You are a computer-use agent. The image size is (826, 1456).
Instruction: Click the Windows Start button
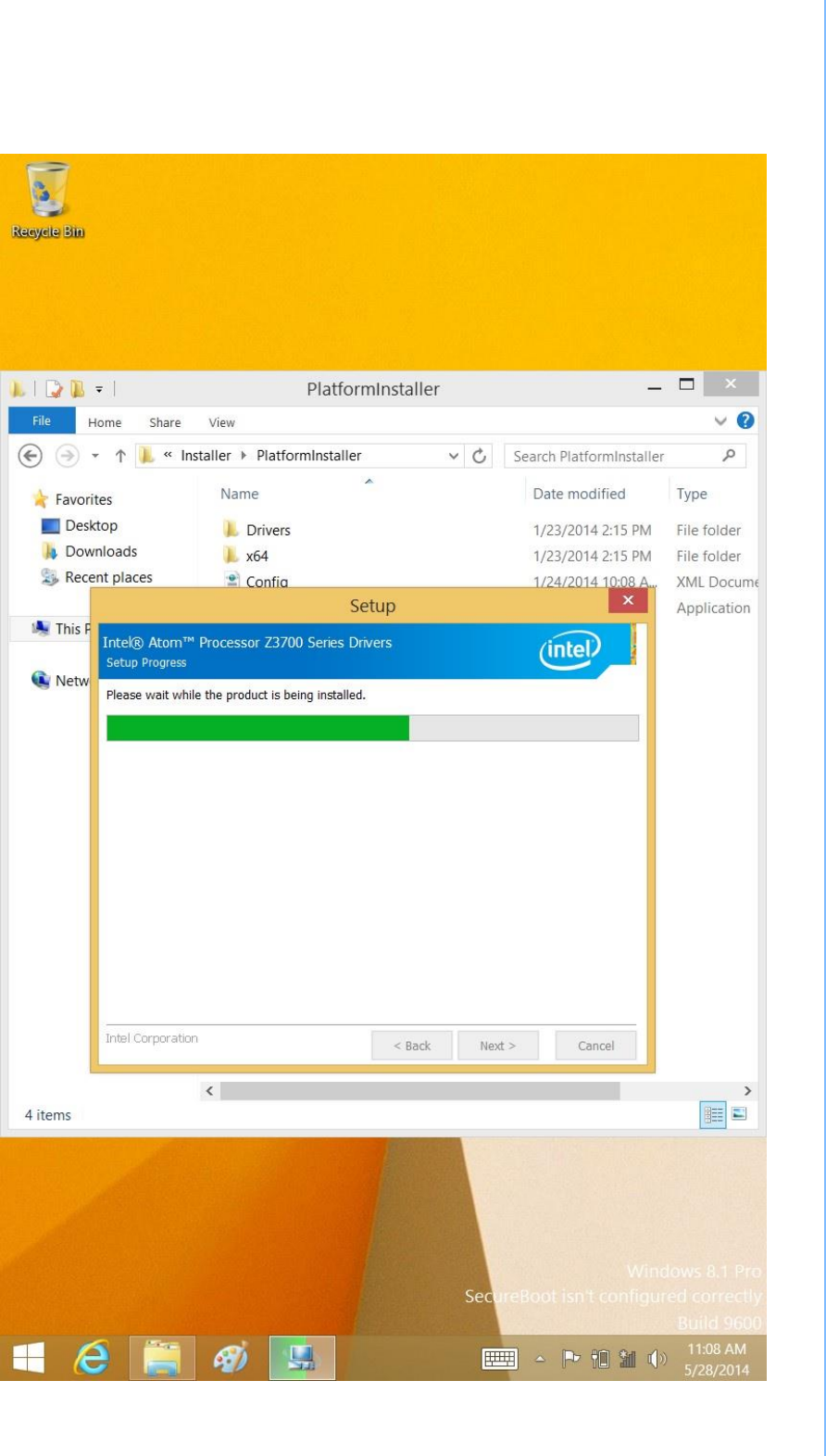click(x=28, y=1359)
